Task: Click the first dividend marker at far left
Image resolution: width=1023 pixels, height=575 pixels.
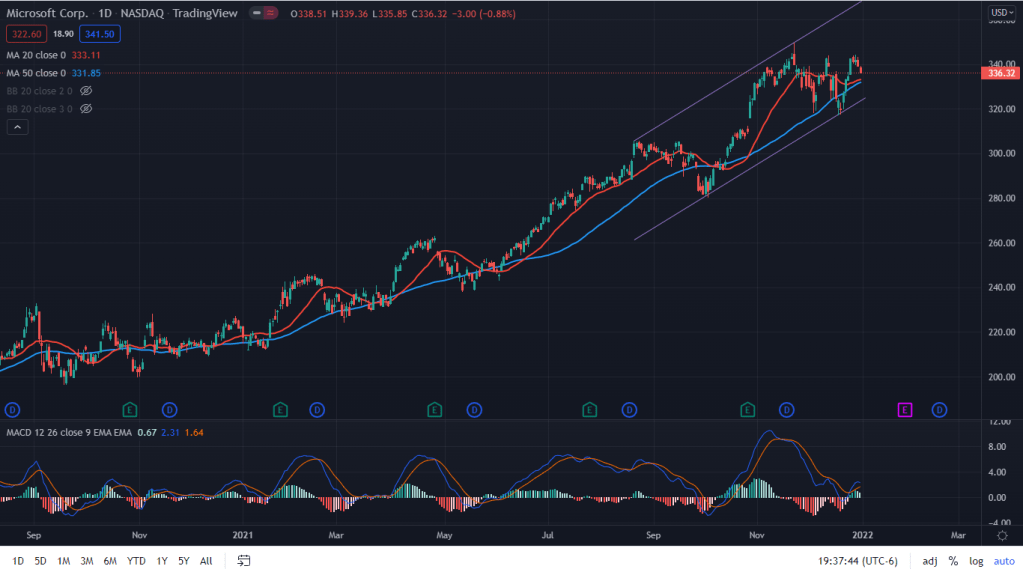Action: click(x=12, y=409)
